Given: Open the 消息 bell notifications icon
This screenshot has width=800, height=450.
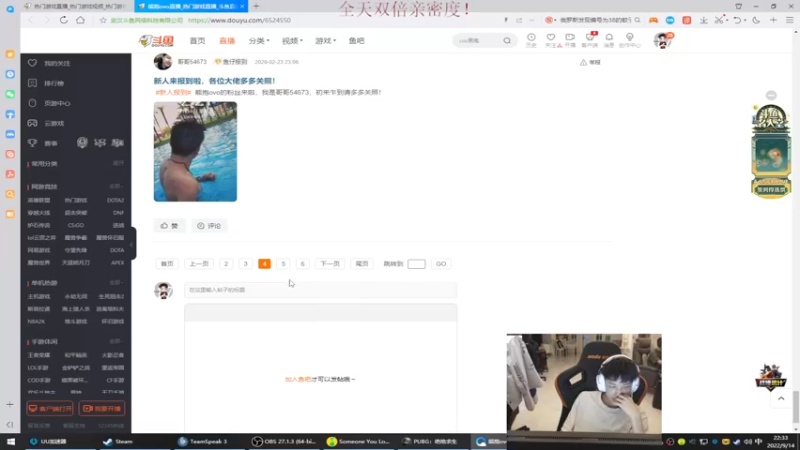Looking at the screenshot, I should (x=609, y=40).
